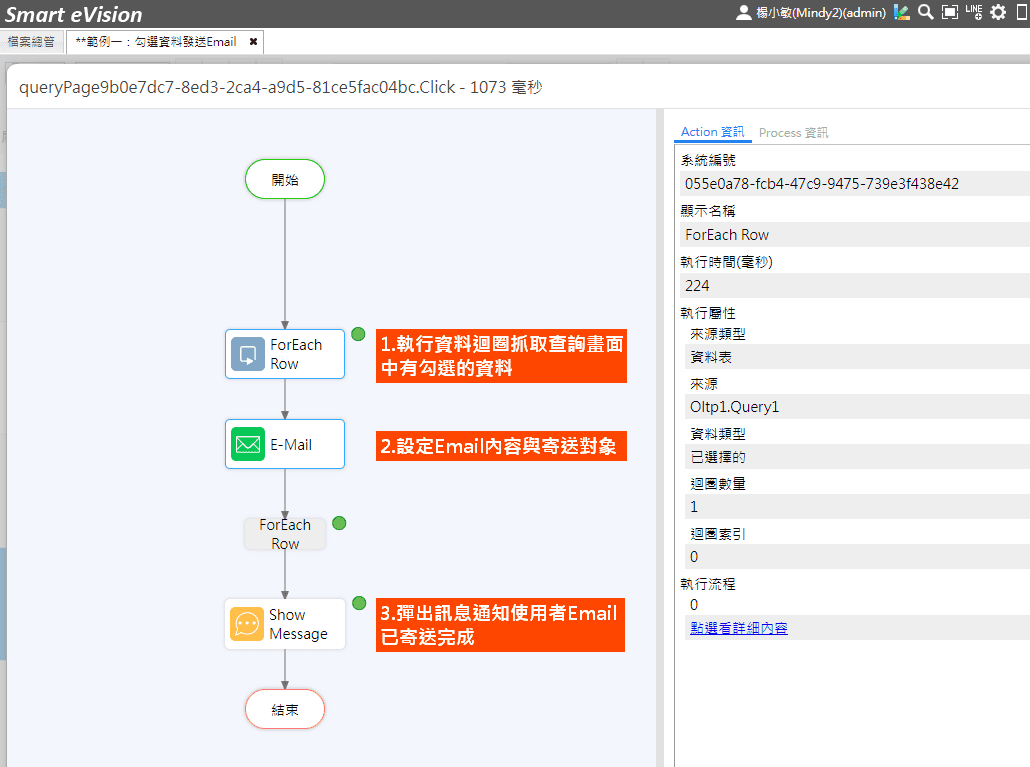Click the green dot beside Show Message
The width and height of the screenshot is (1030, 767).
(359, 603)
